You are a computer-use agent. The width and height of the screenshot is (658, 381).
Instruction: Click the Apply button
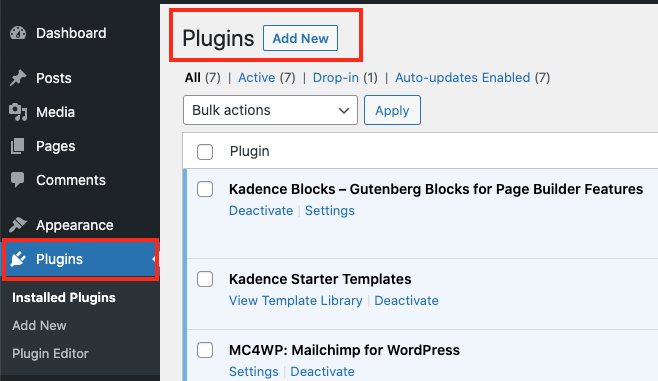point(392,110)
